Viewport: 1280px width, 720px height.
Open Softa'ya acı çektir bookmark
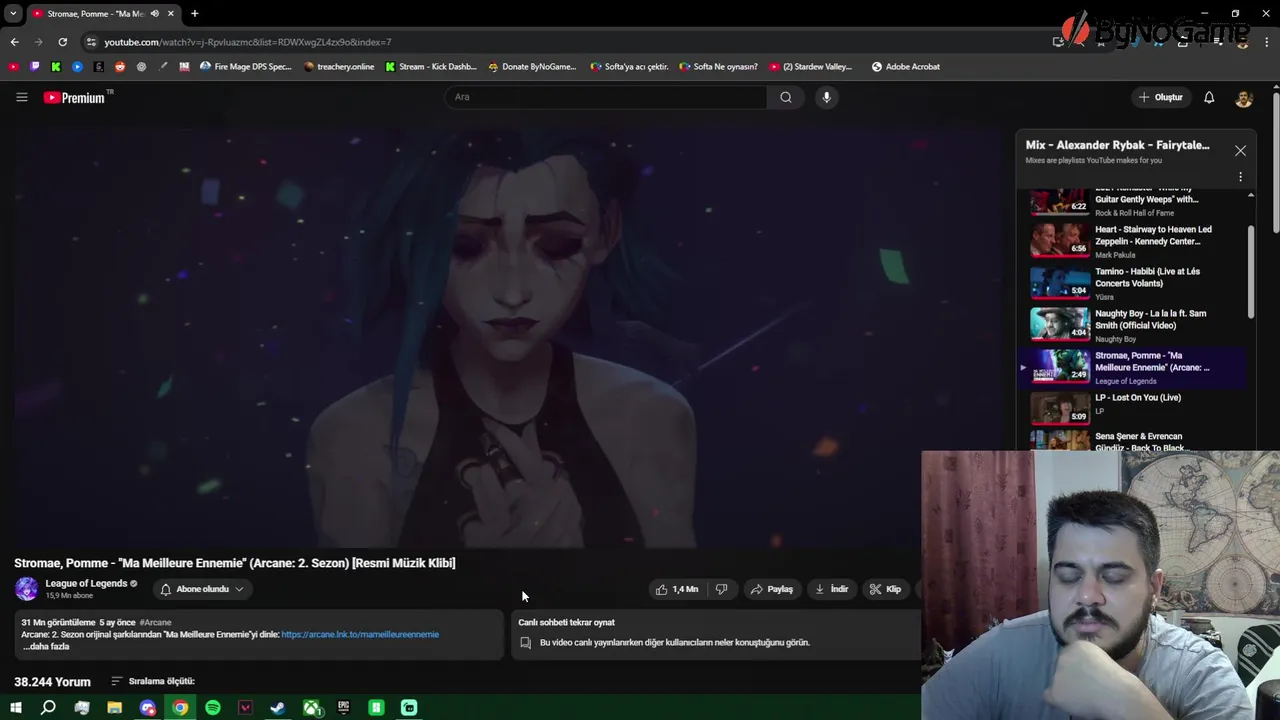629,67
